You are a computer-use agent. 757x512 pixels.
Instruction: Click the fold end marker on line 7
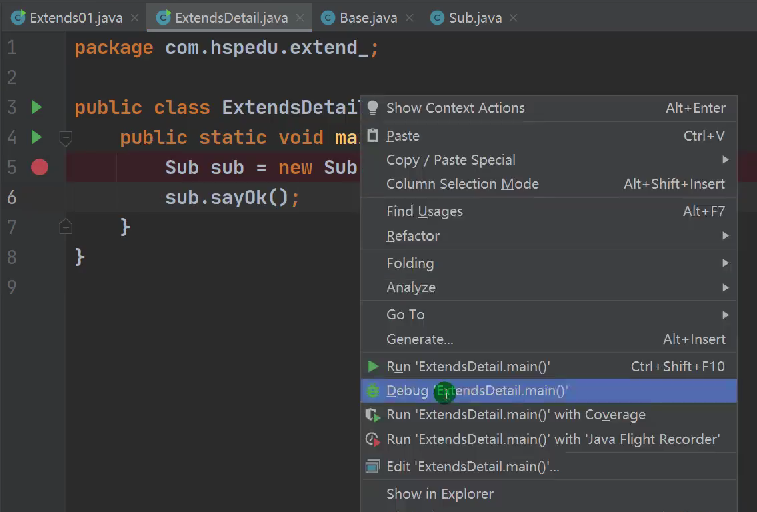coord(65,226)
